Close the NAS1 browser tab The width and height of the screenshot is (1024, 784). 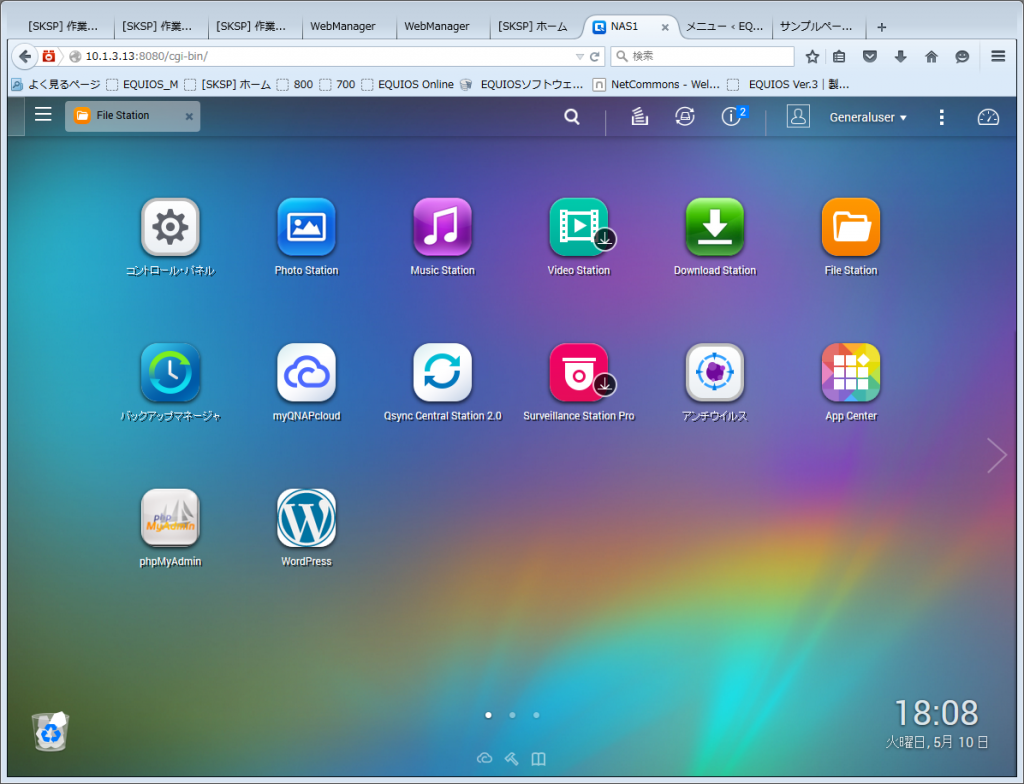665,27
